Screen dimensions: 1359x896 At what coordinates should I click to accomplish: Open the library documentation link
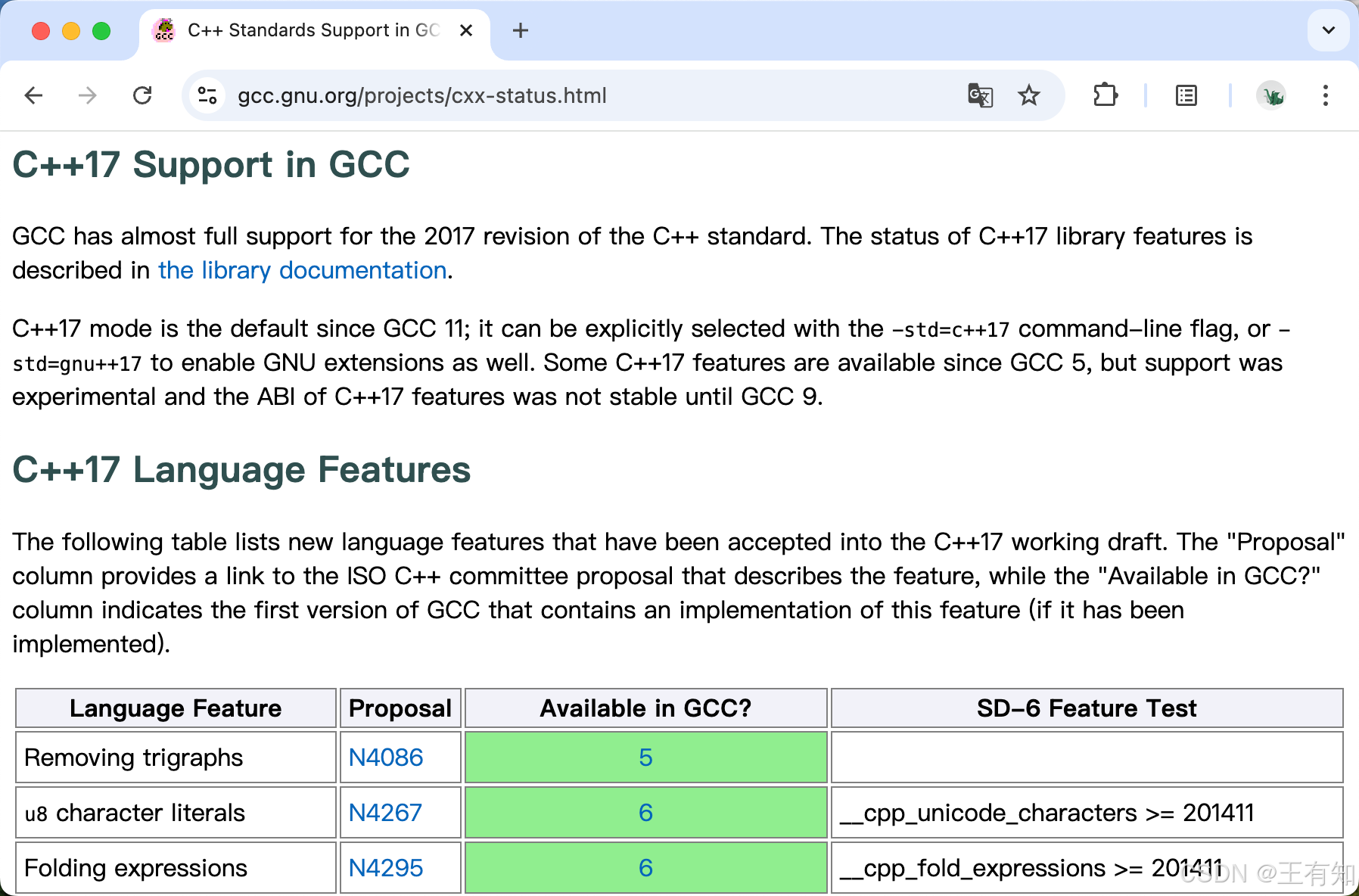pos(303,270)
